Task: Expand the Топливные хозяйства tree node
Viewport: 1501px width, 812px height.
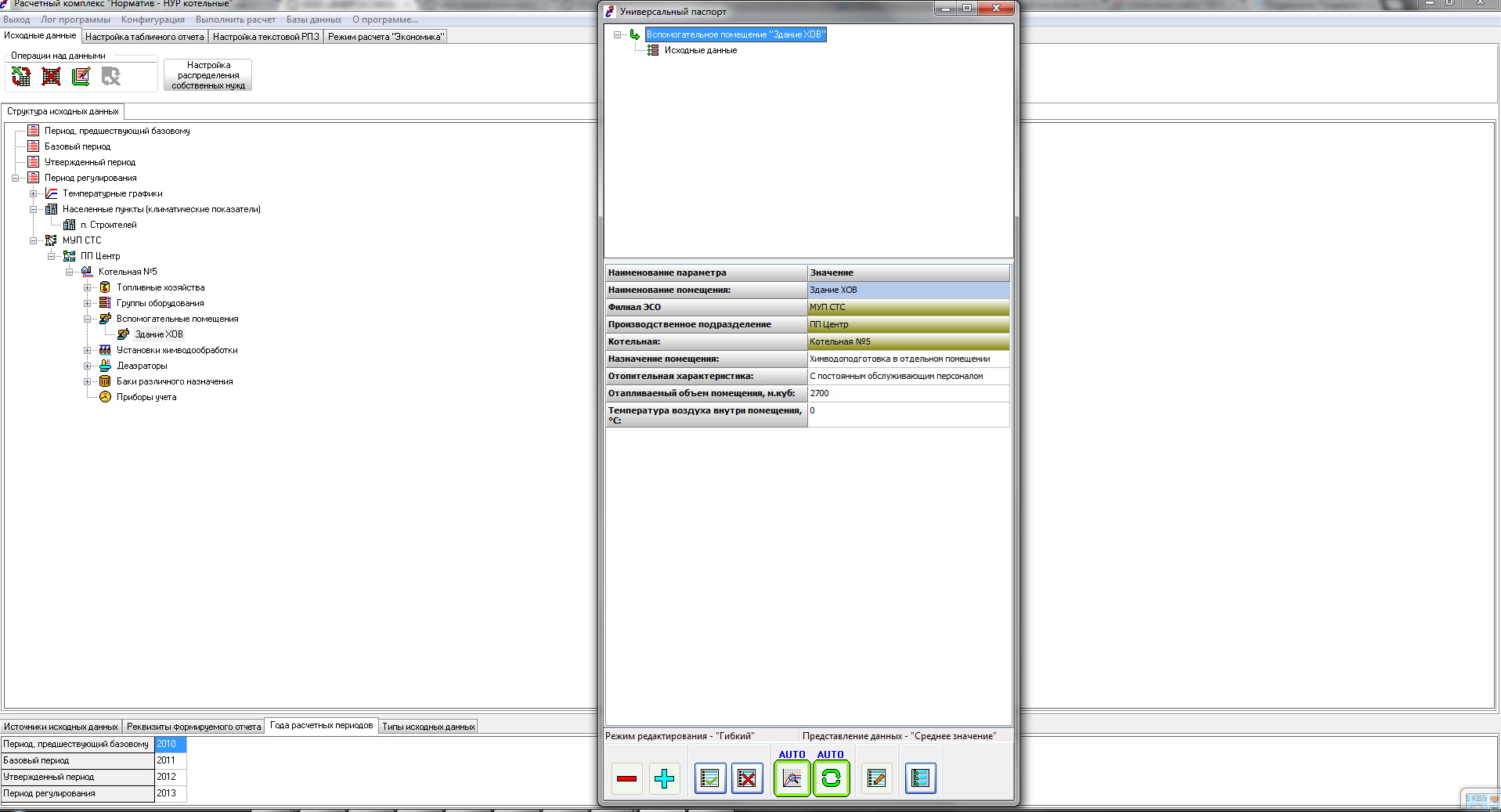Action: 88,287
